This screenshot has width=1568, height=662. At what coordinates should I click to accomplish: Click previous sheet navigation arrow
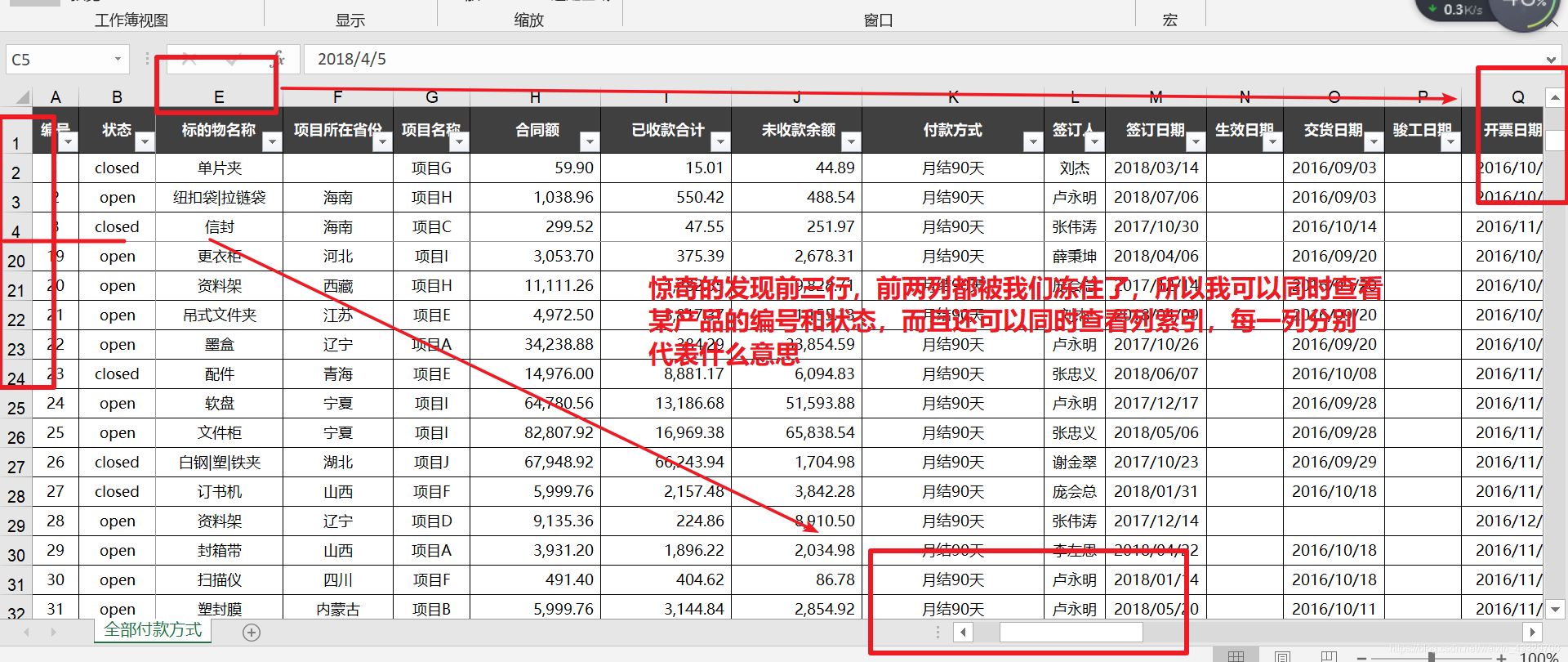26,632
